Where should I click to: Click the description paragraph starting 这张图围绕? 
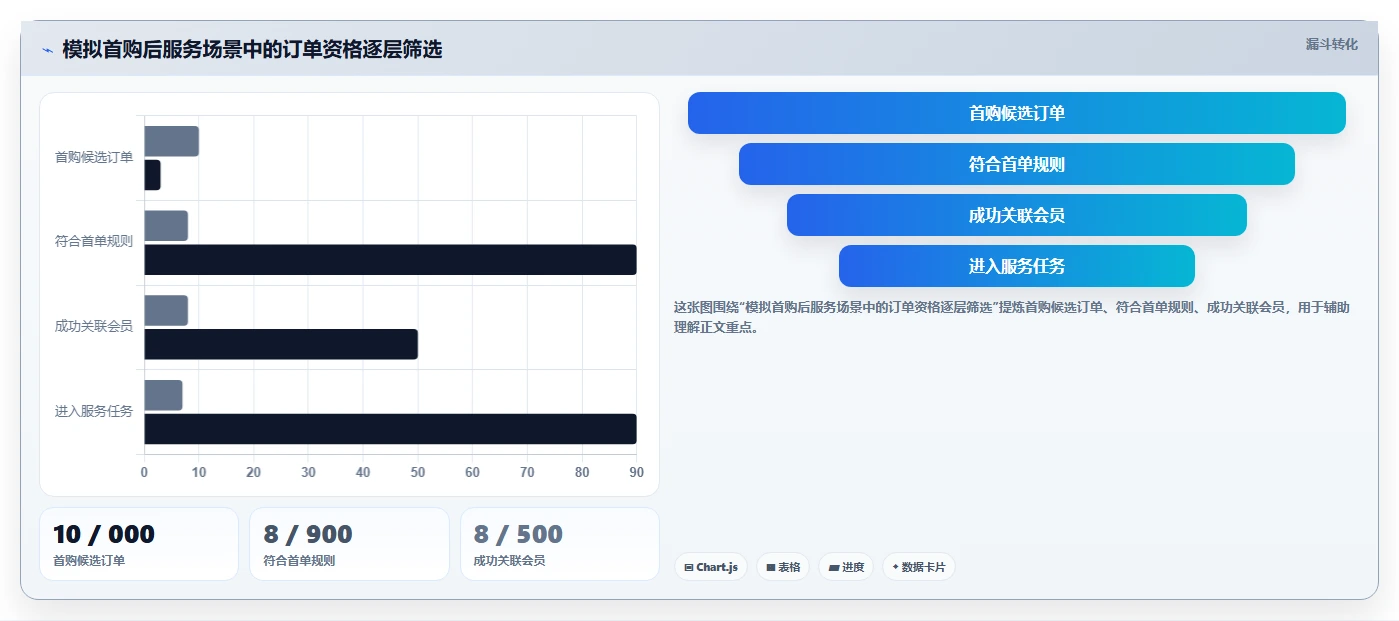(1012, 317)
